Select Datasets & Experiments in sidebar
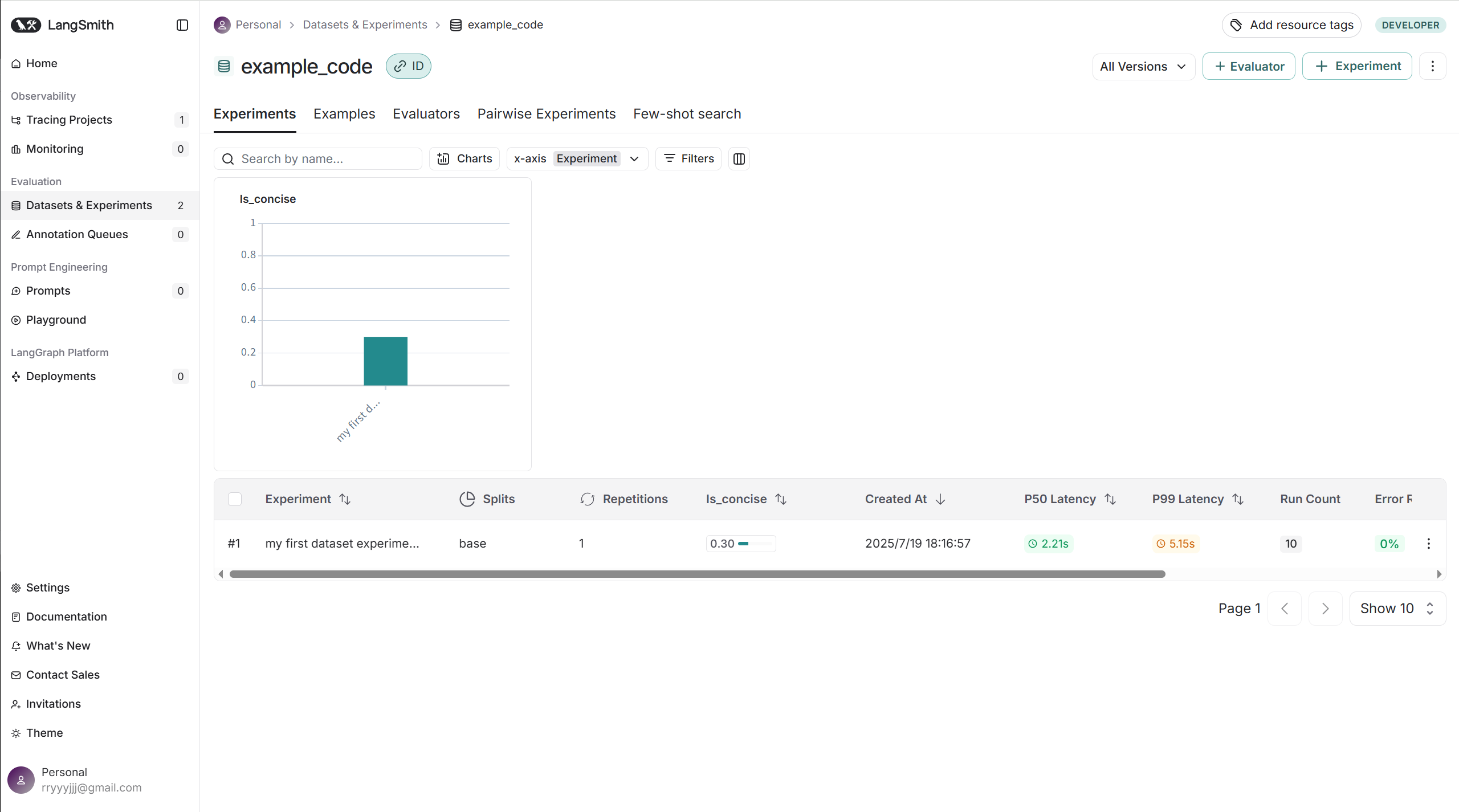 [x=99, y=205]
